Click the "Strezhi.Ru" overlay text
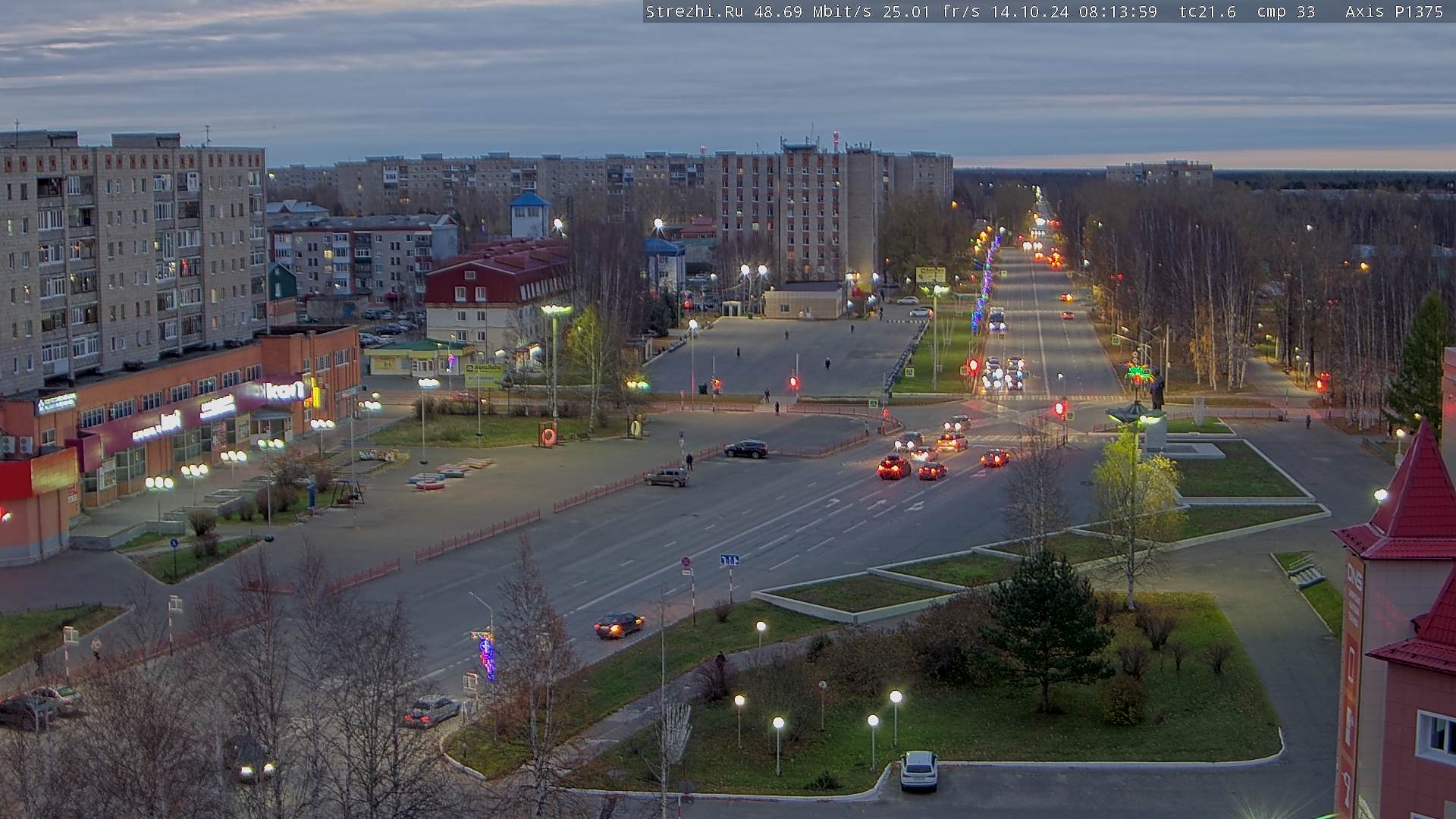Image resolution: width=1456 pixels, height=819 pixels. (x=694, y=12)
